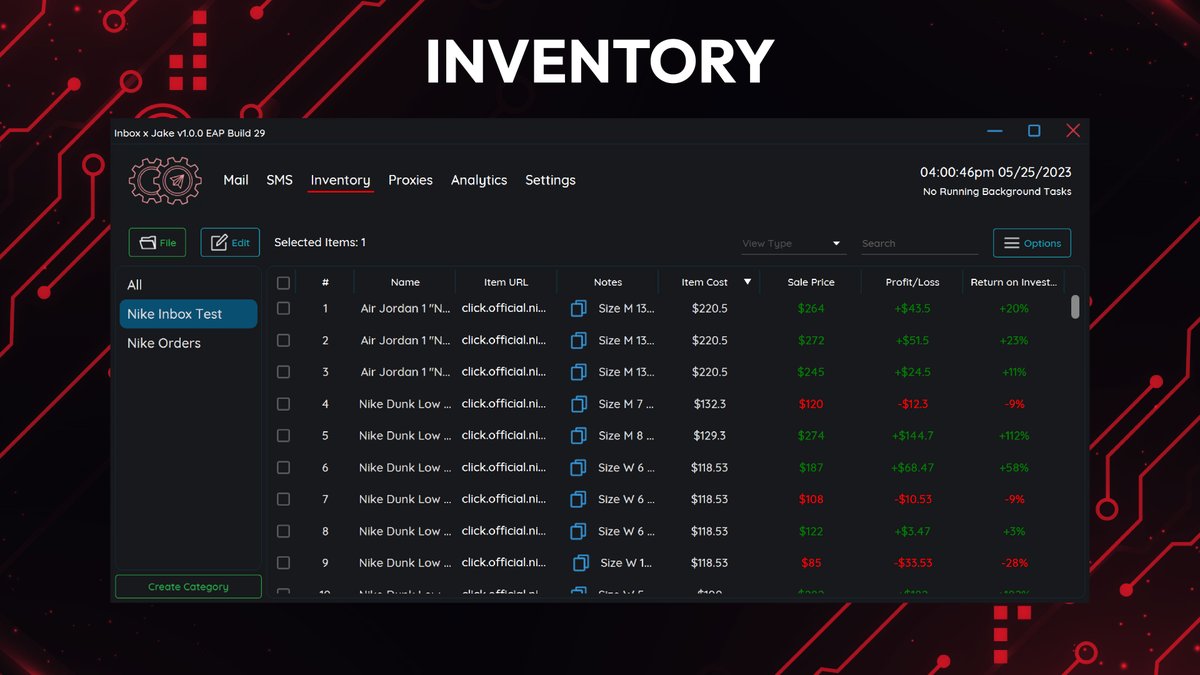Click item cost $132.3 in row 4
This screenshot has height=675, width=1200.
pos(709,404)
